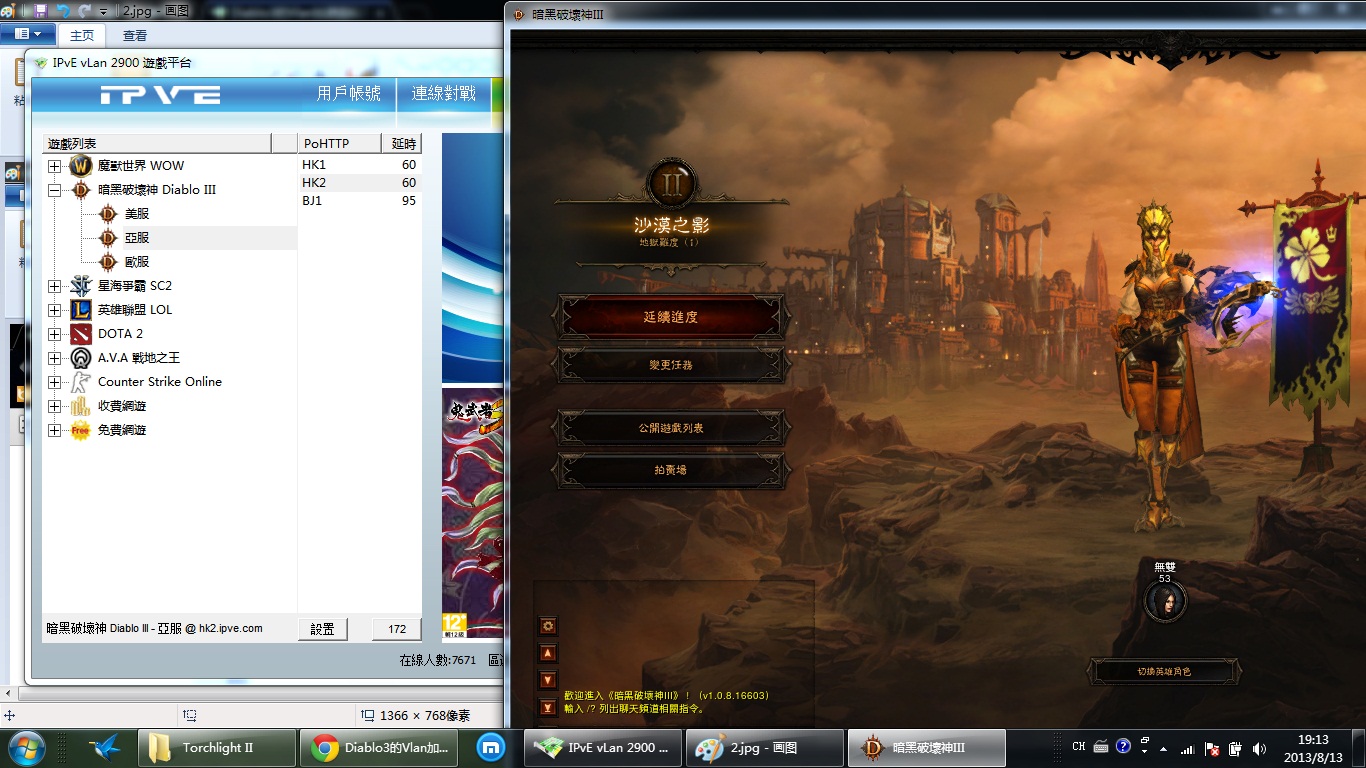
Task: Click the PoHTTP column header
Action: (x=340, y=144)
